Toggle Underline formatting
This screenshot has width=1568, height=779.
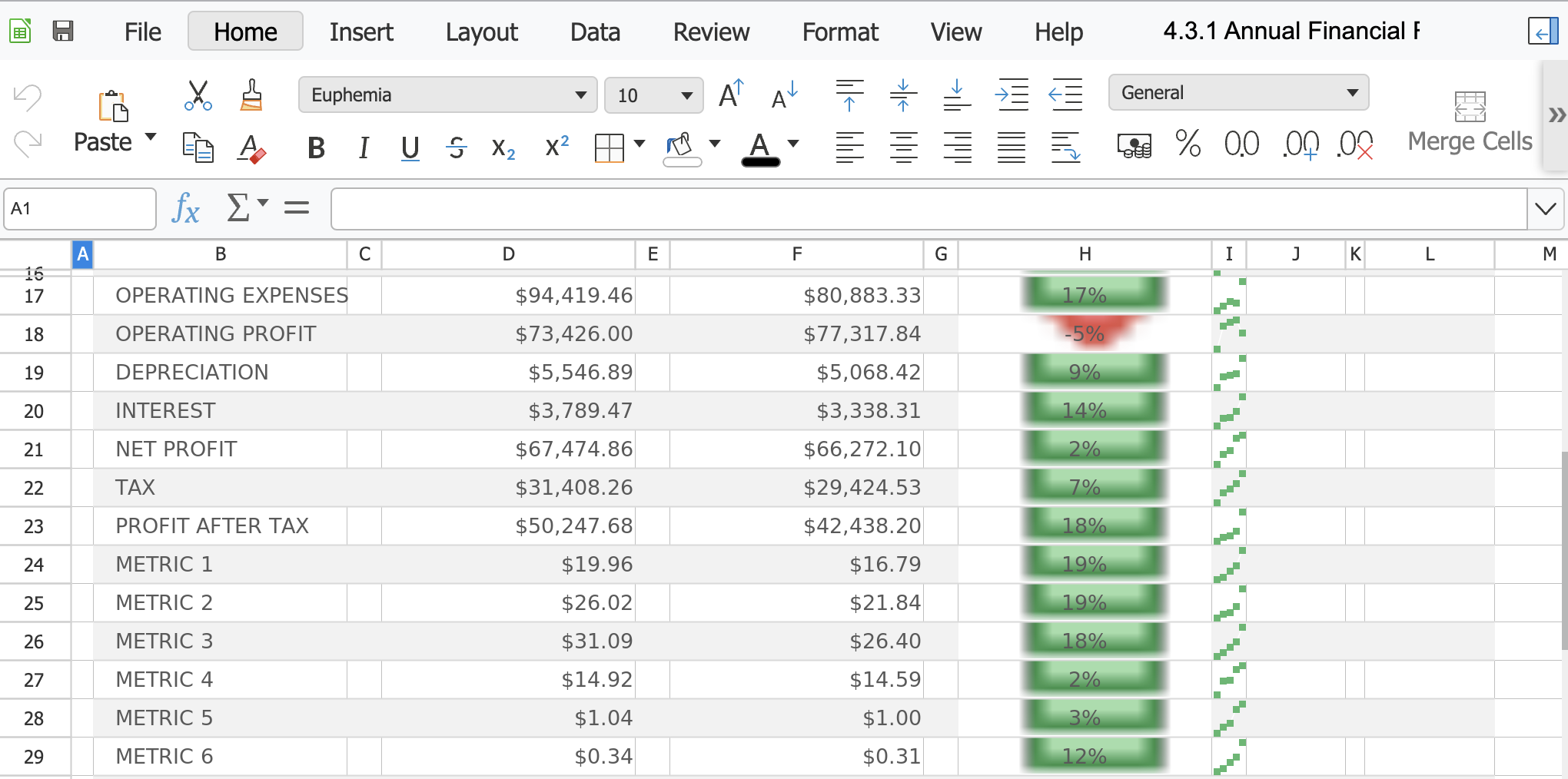(x=410, y=148)
